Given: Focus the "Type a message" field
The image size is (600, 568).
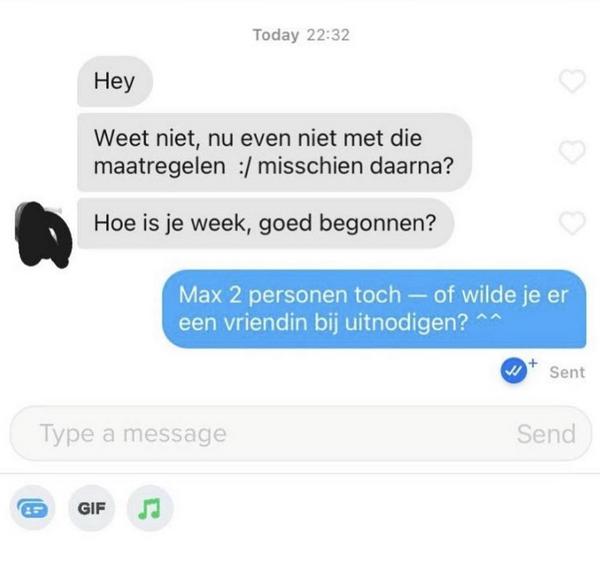Looking at the screenshot, I should 301,434.
